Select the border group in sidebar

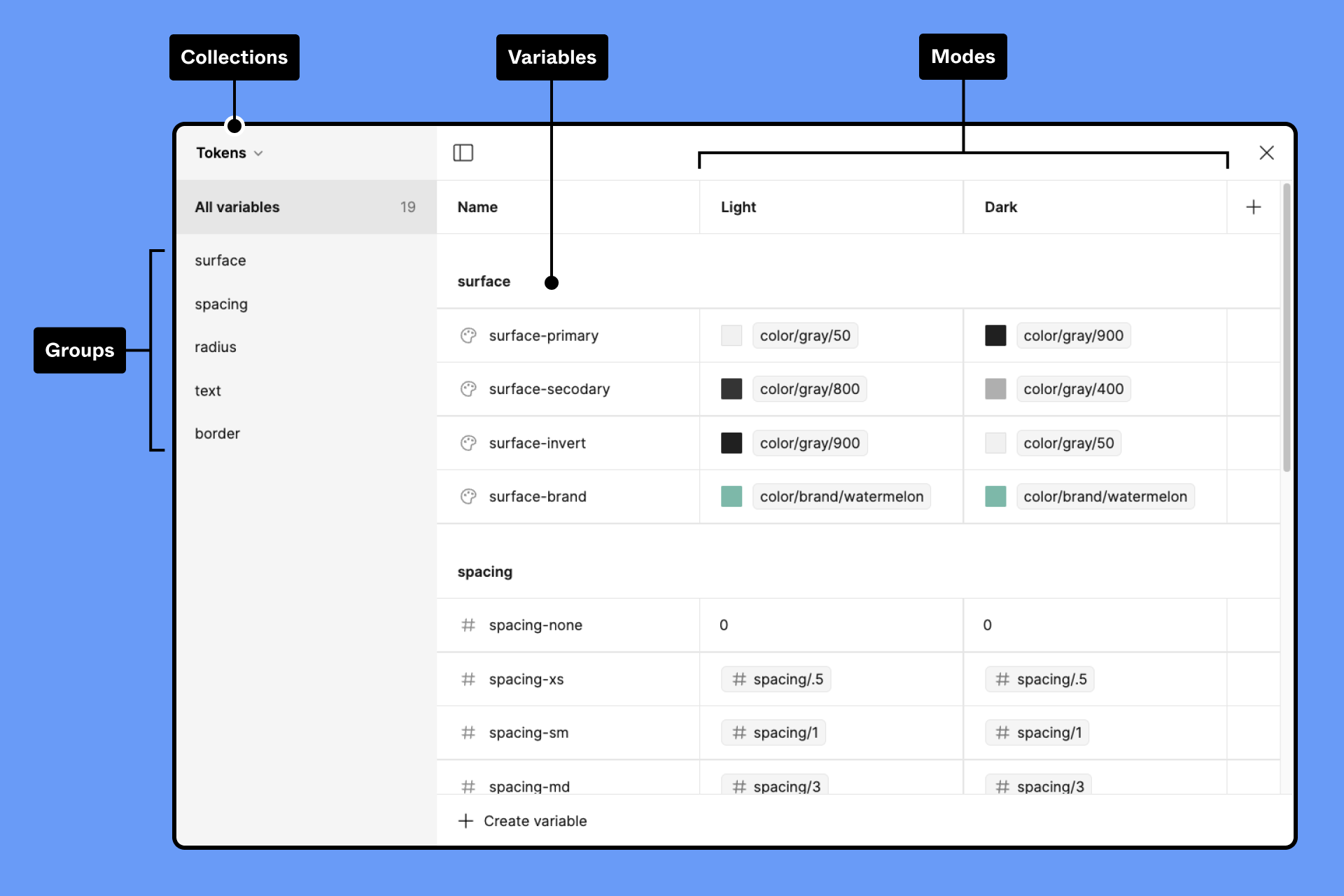point(216,432)
